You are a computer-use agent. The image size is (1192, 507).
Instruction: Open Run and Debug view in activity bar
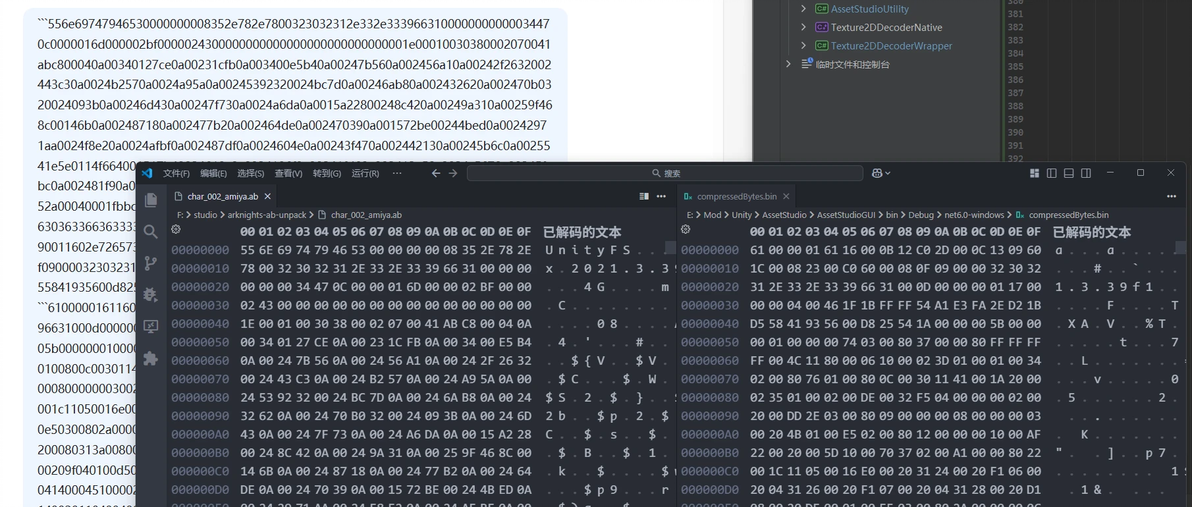pos(151,295)
